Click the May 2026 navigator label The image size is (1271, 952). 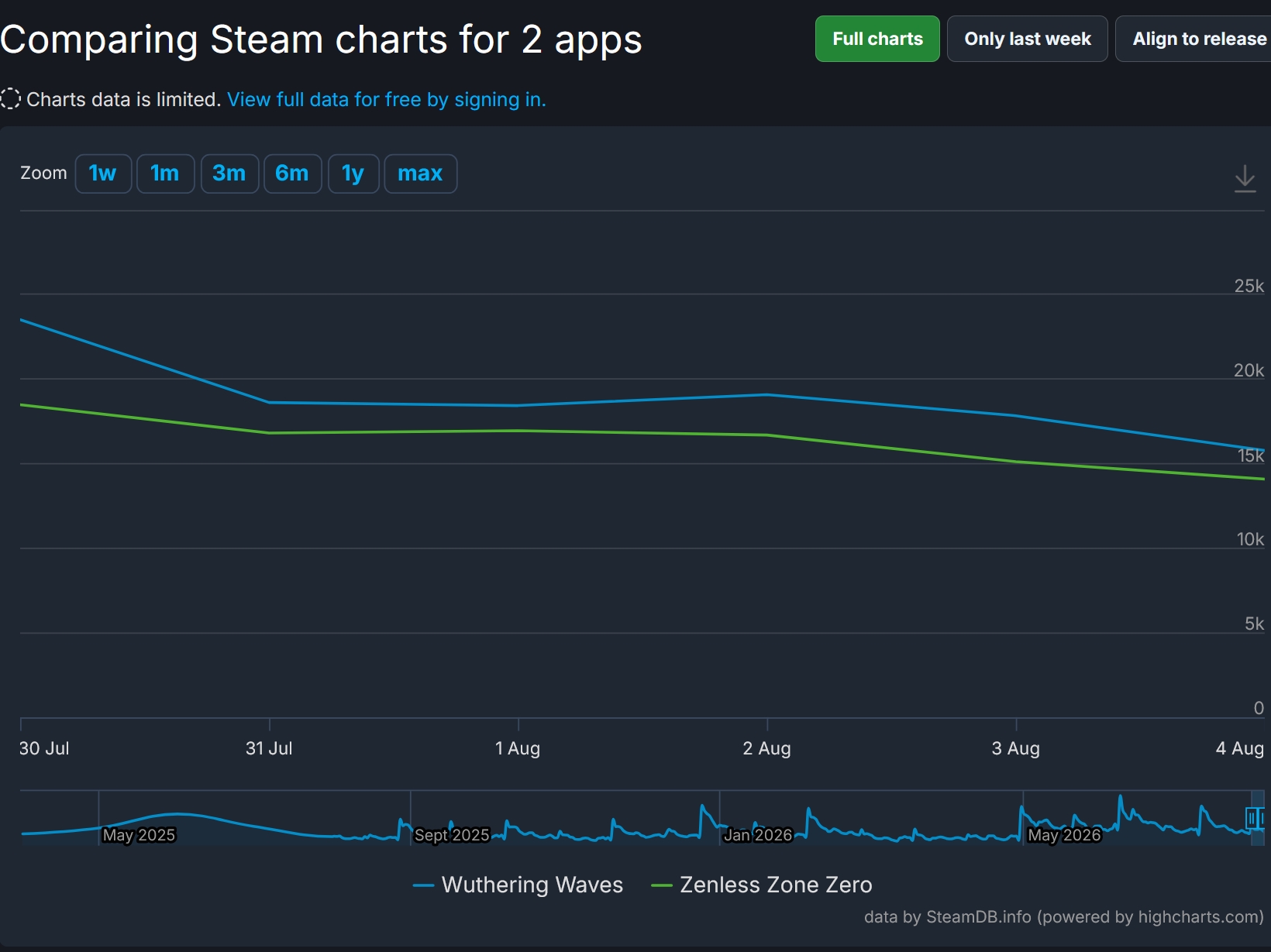tap(1064, 835)
